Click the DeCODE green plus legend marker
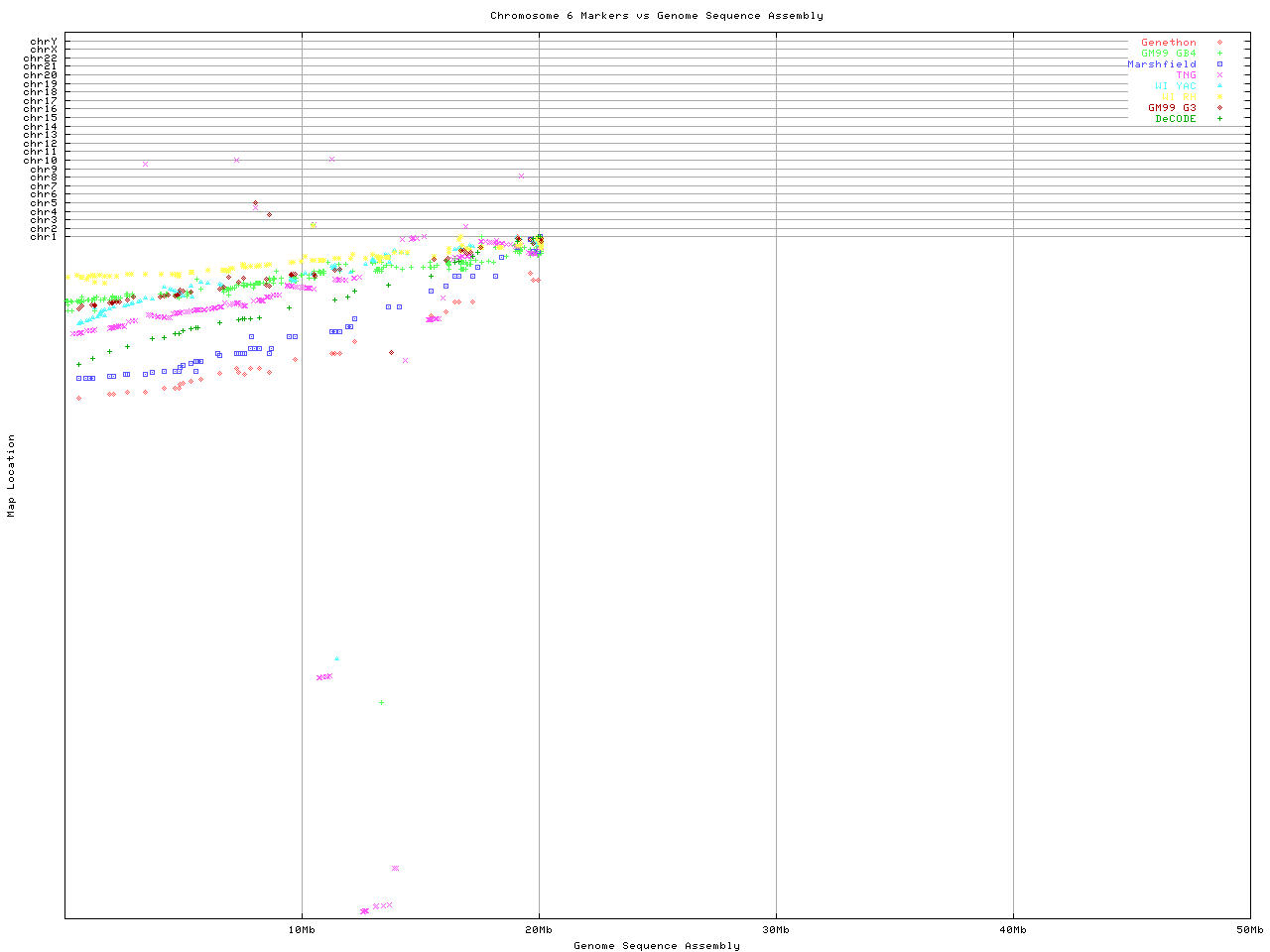 (1219, 119)
